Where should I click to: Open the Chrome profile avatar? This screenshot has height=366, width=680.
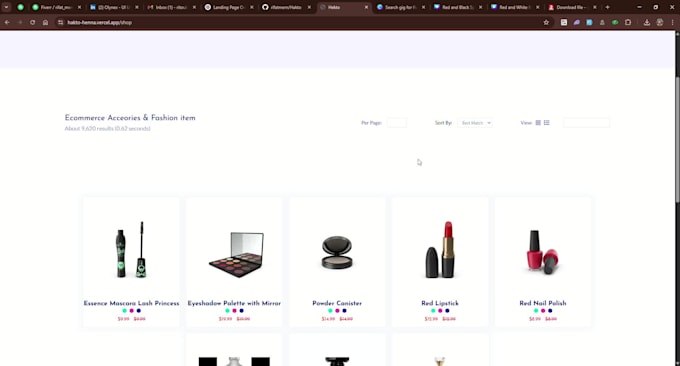click(660, 22)
